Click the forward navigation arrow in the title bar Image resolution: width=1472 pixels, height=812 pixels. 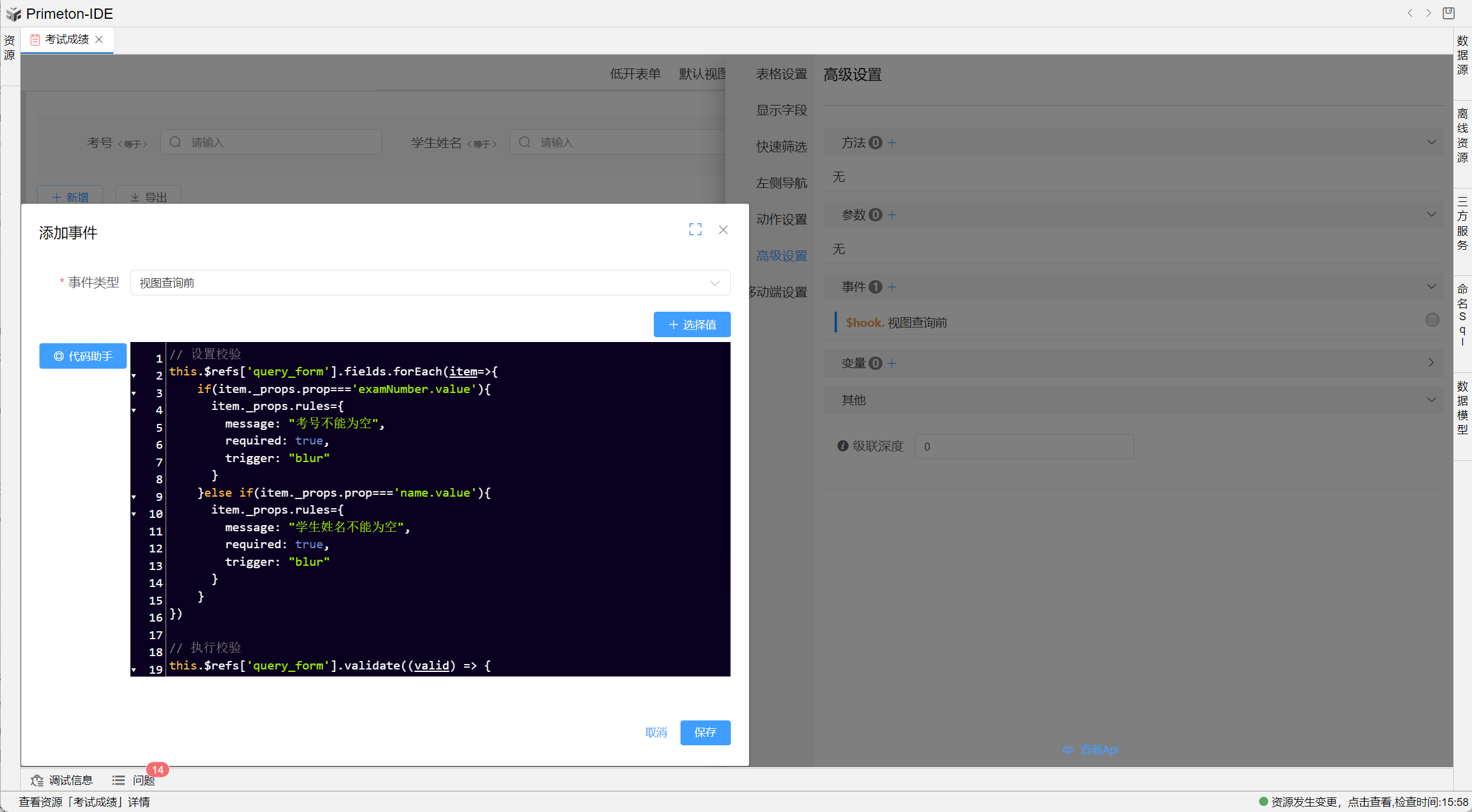[x=1428, y=13]
